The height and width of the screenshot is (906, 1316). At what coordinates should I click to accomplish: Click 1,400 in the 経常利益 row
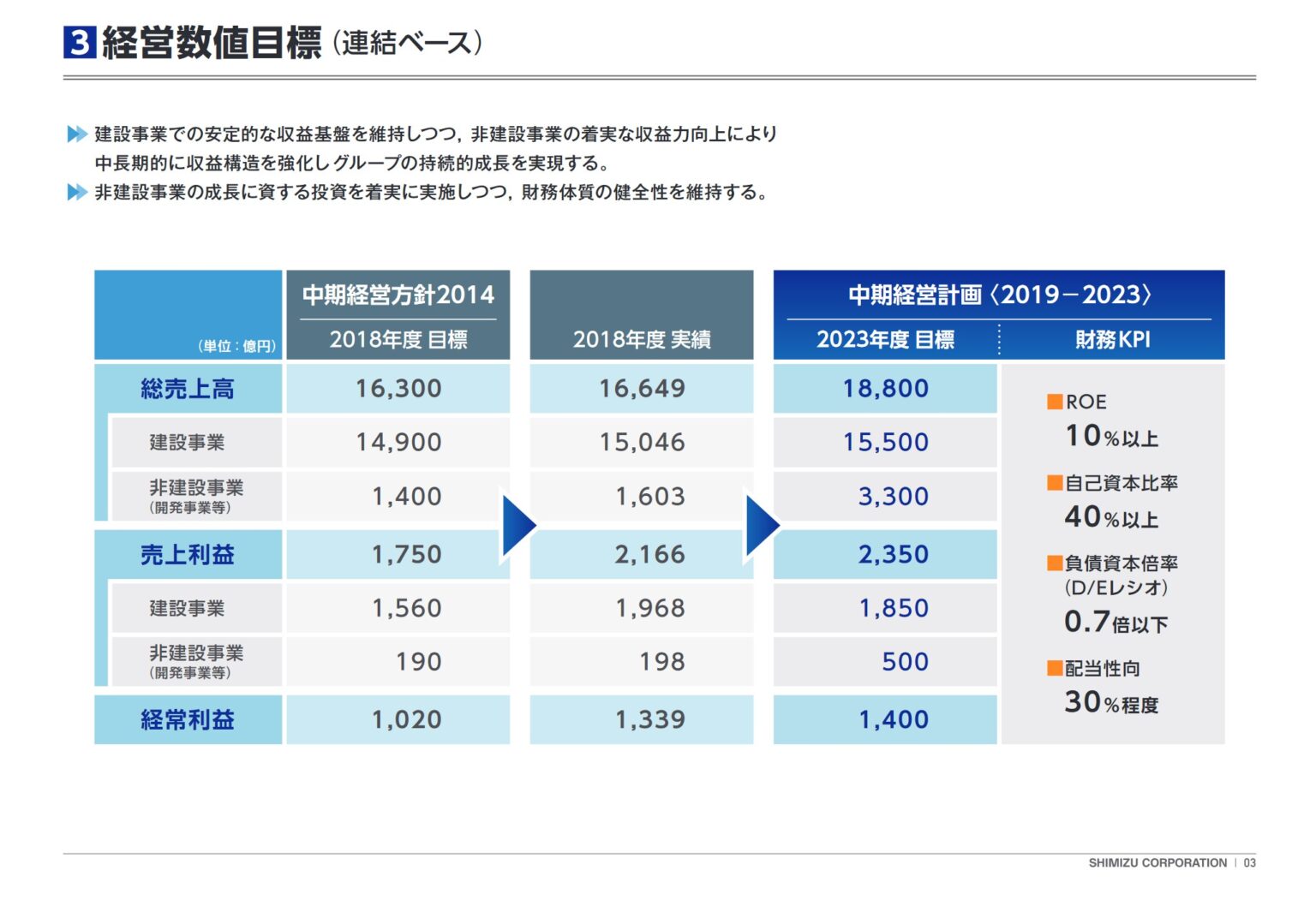893,720
